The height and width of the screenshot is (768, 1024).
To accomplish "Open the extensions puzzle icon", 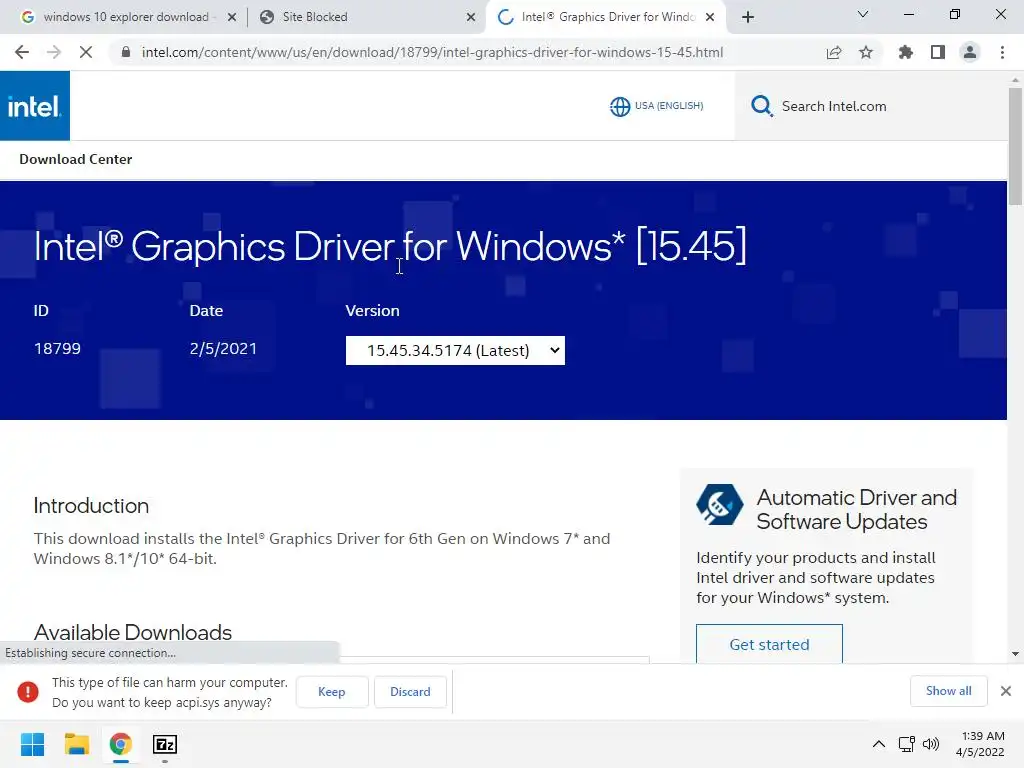I will point(906,52).
